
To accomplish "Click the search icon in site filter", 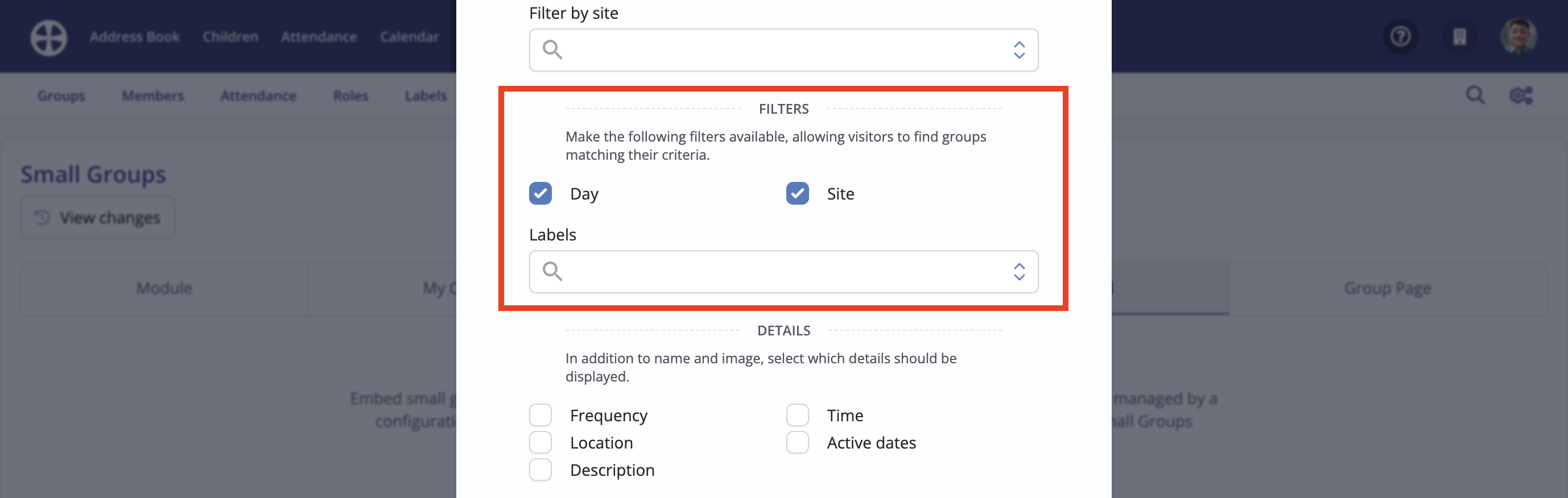I will point(552,49).
